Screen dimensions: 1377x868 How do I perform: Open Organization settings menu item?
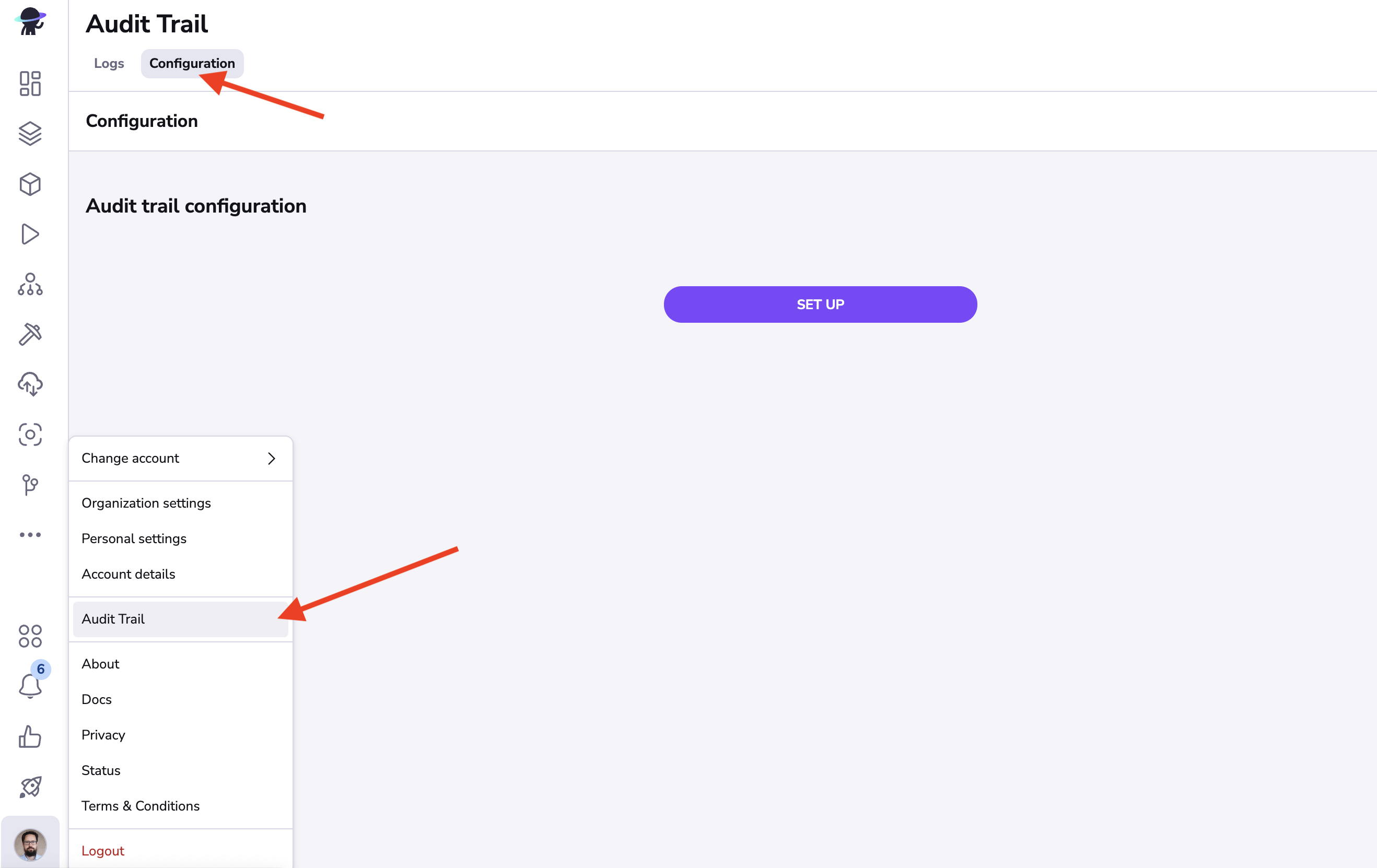click(146, 503)
